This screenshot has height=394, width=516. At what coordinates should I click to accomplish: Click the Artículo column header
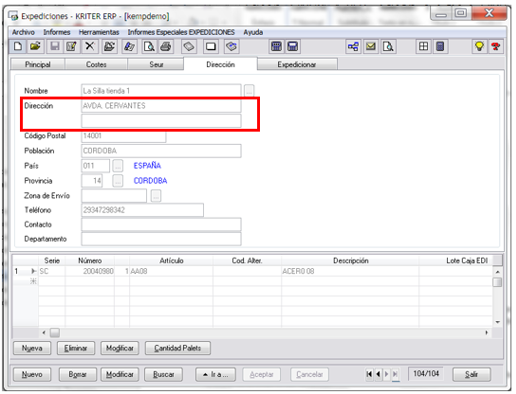171,261
